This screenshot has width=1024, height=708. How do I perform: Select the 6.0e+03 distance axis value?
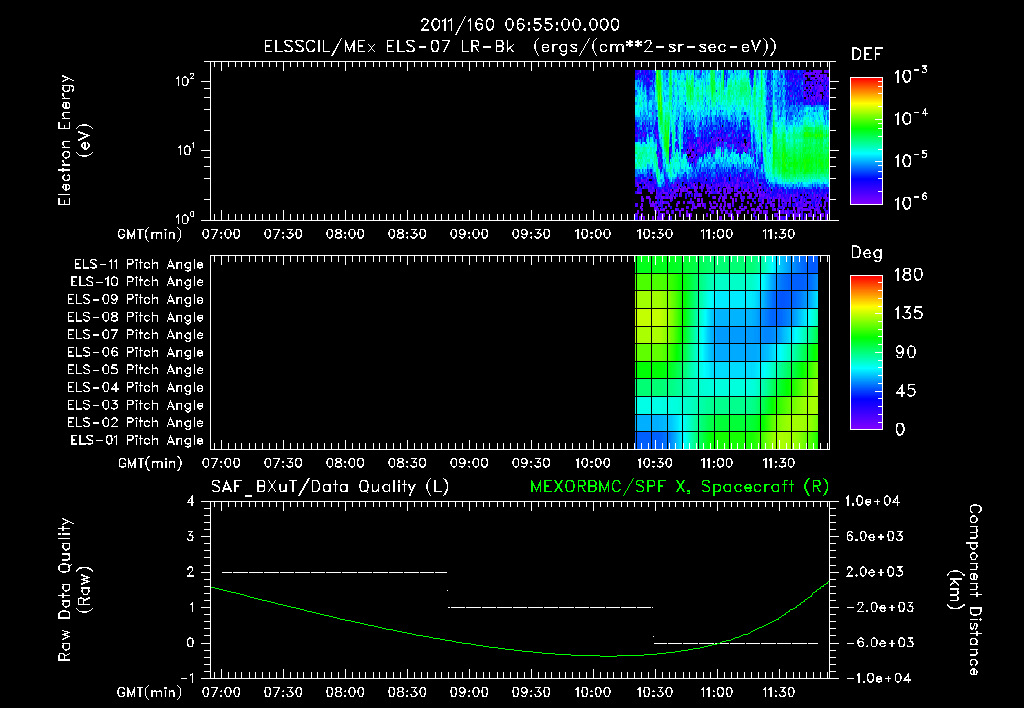875,537
